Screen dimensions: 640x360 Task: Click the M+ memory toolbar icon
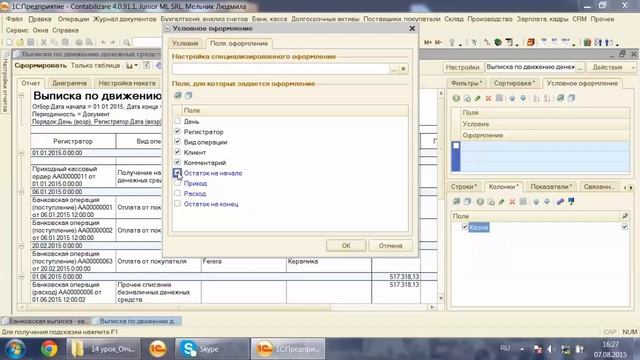[428, 42]
